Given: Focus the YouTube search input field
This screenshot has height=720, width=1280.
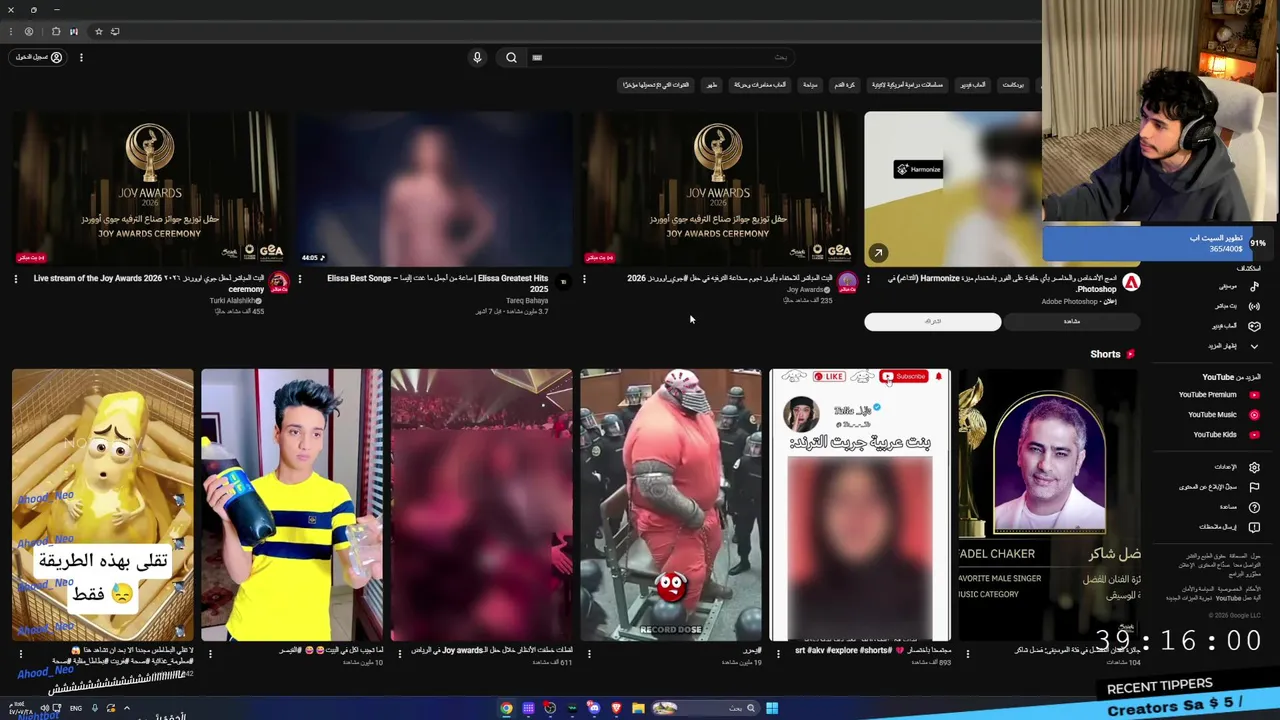Looking at the screenshot, I should pyautogui.click(x=660, y=58).
